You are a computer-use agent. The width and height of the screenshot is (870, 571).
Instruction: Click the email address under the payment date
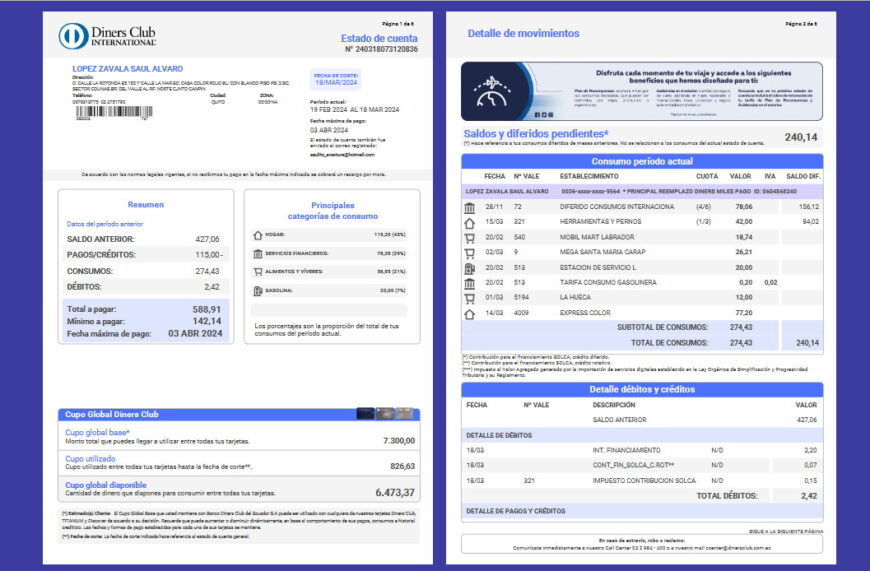(342, 155)
